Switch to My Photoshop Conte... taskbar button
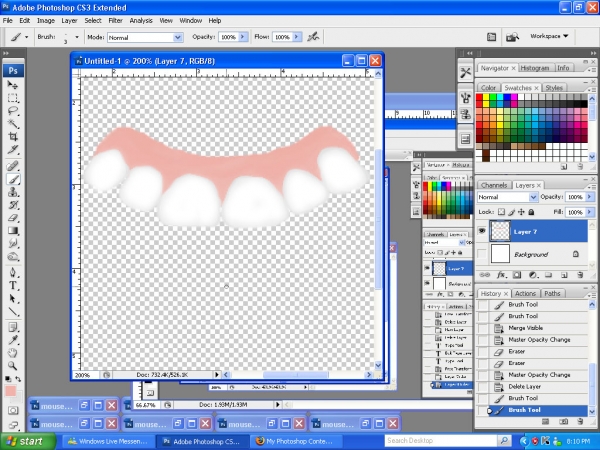This screenshot has height=450, width=600. pos(295,442)
